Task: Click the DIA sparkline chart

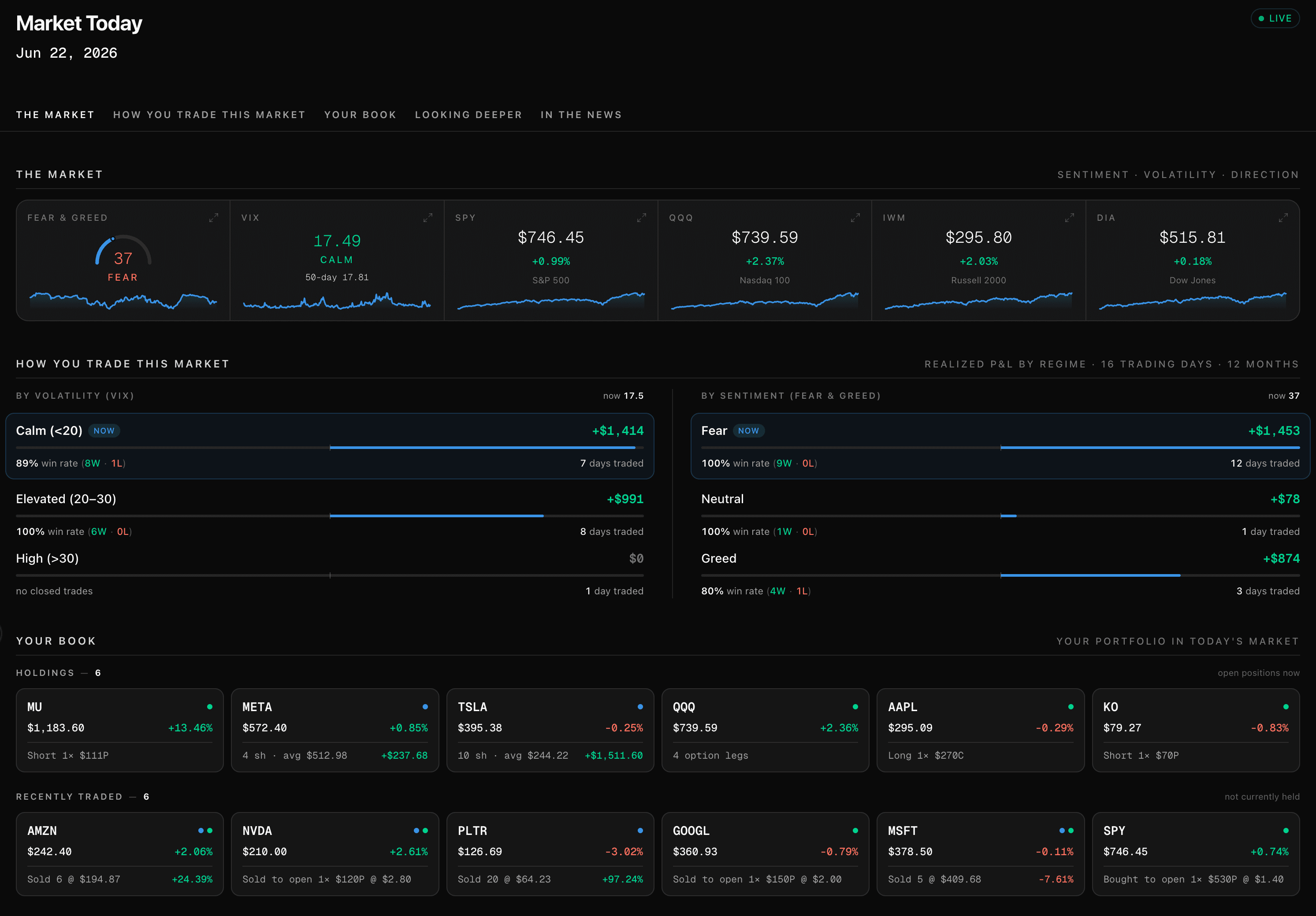Action: pos(1193,300)
